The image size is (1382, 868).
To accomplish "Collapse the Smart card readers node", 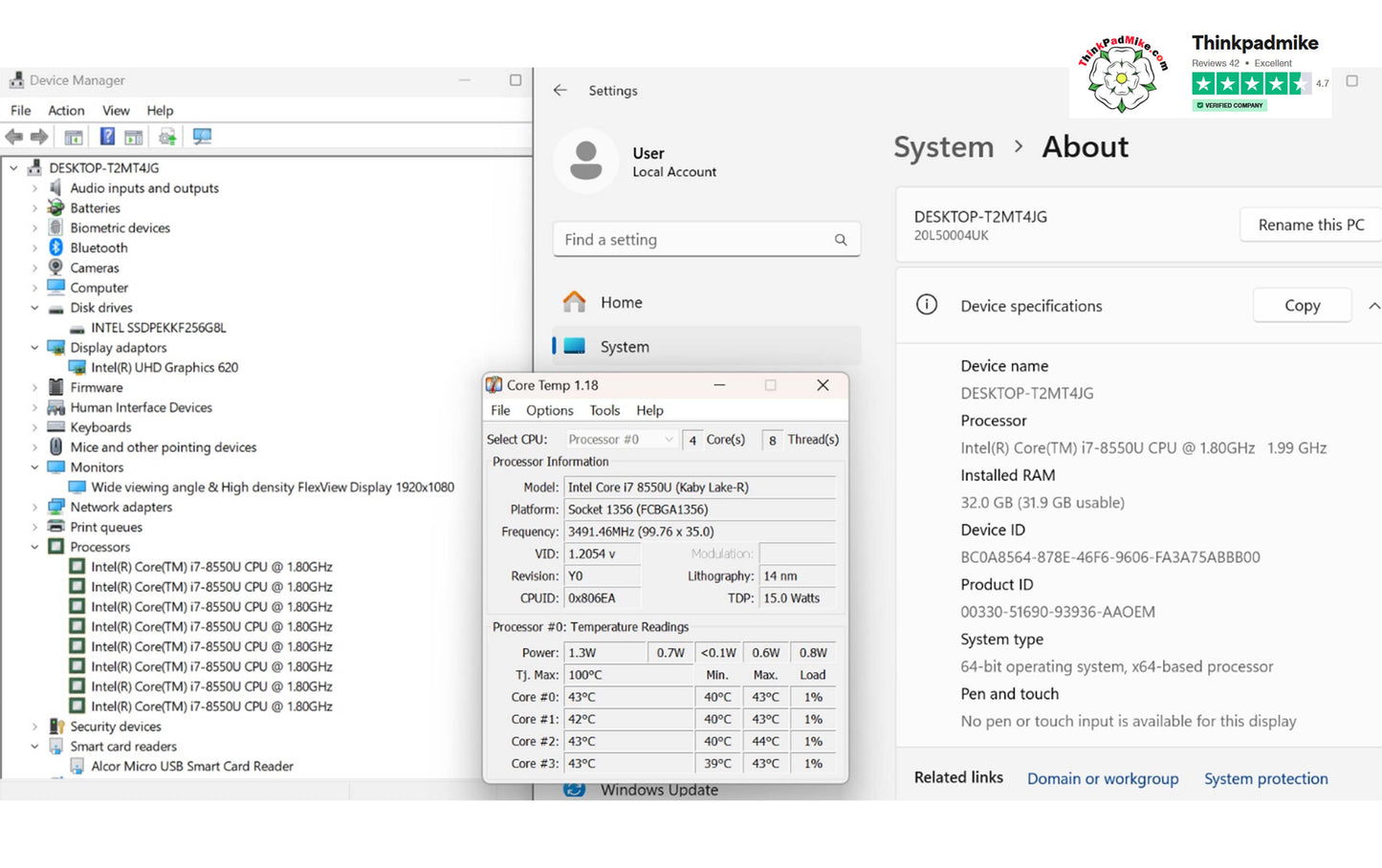I will pyautogui.click(x=34, y=747).
